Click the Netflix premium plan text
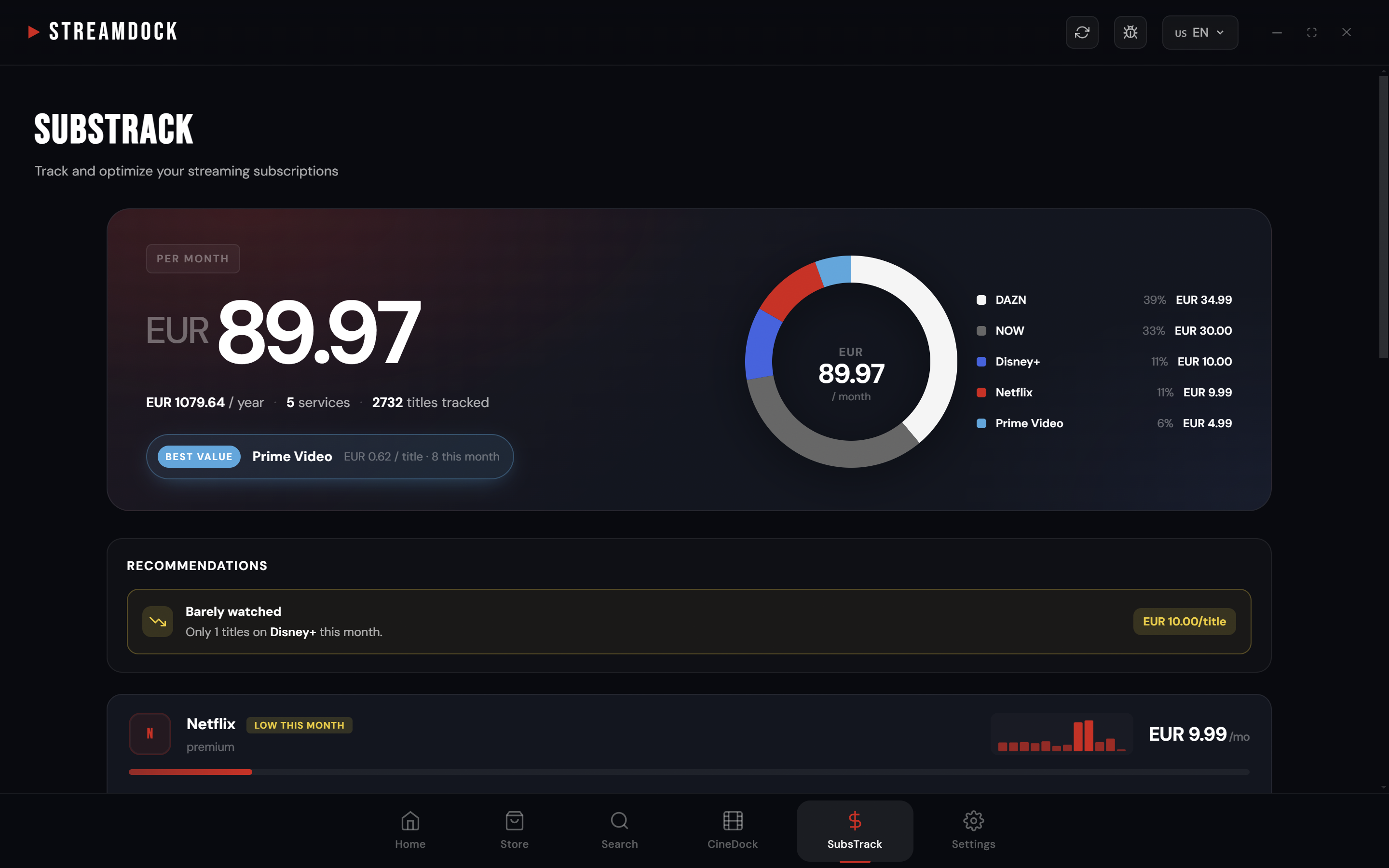 (210, 747)
